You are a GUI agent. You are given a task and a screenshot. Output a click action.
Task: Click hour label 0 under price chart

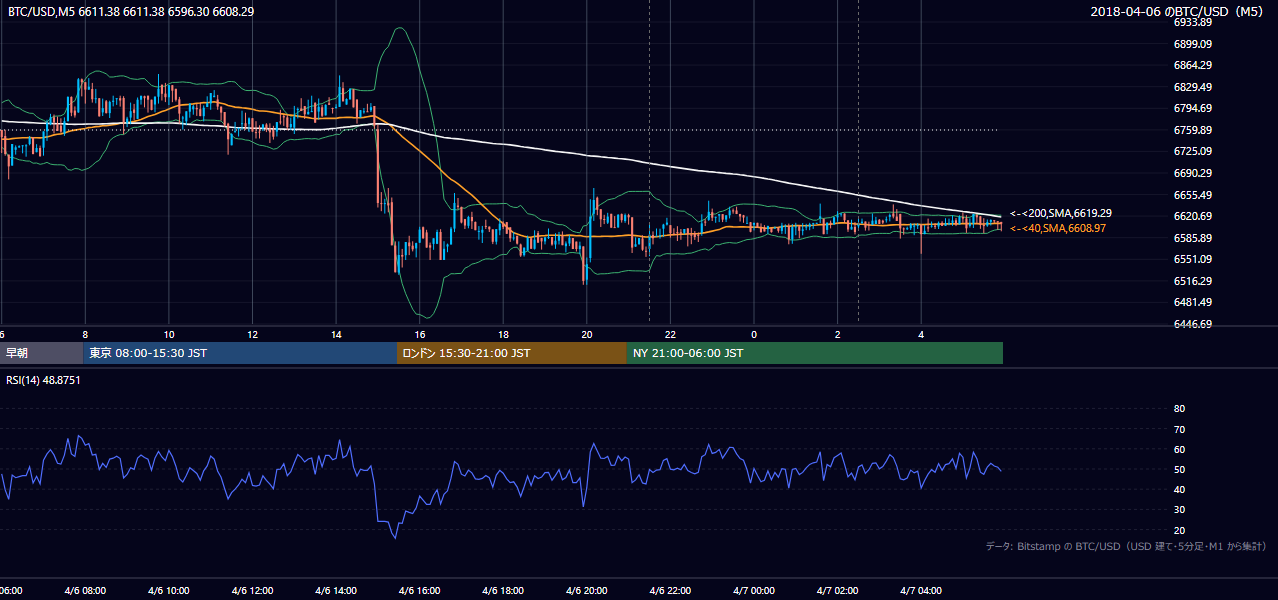[754, 334]
